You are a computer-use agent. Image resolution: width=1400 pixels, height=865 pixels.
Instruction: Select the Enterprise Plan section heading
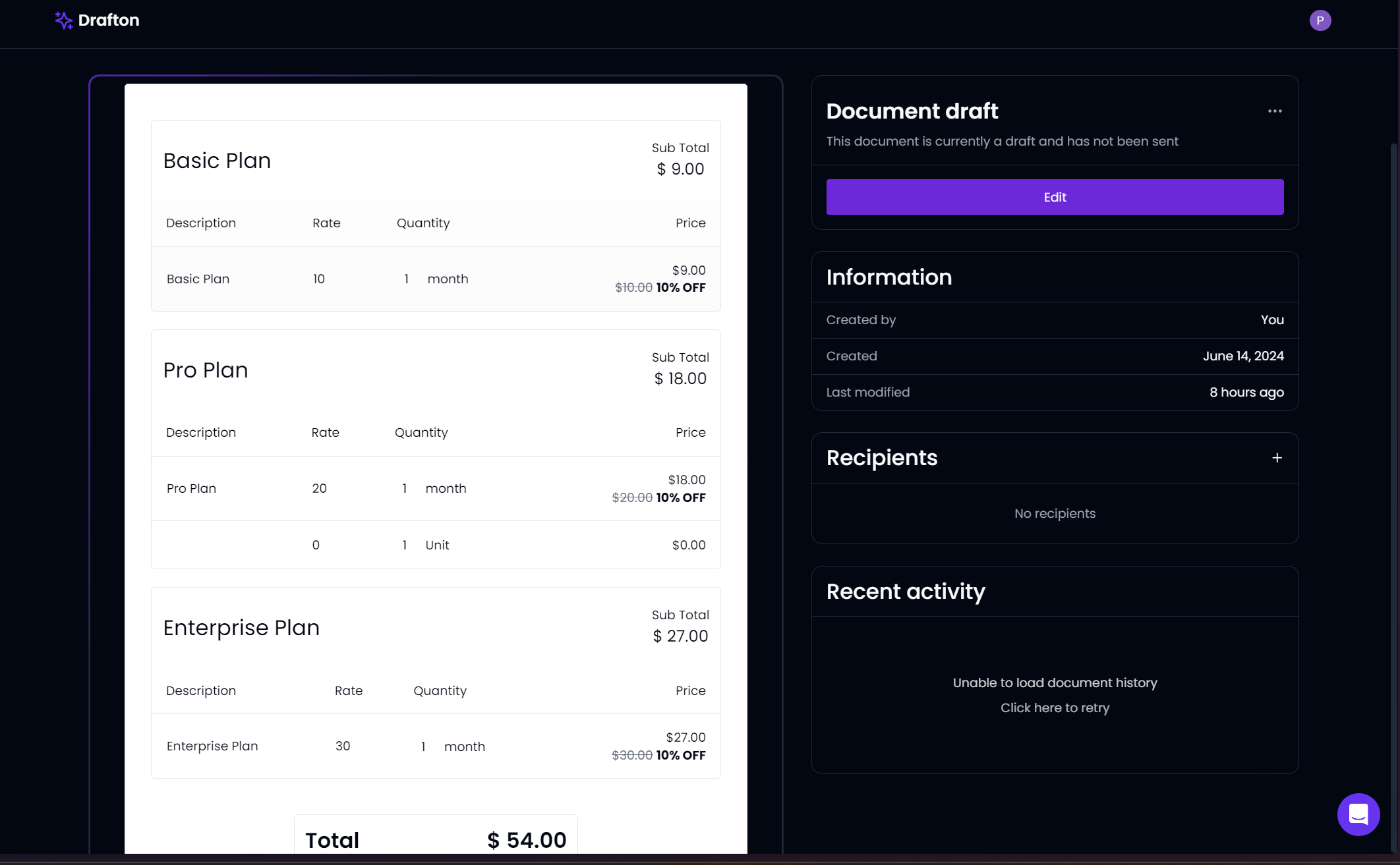tap(241, 628)
